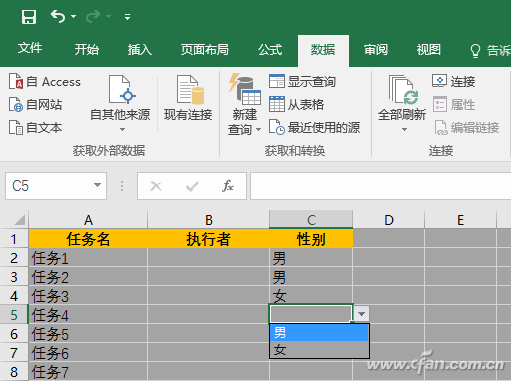Screen dimensions: 511x381
Task: Click the 执行者 header cell
Action: click(x=208, y=239)
